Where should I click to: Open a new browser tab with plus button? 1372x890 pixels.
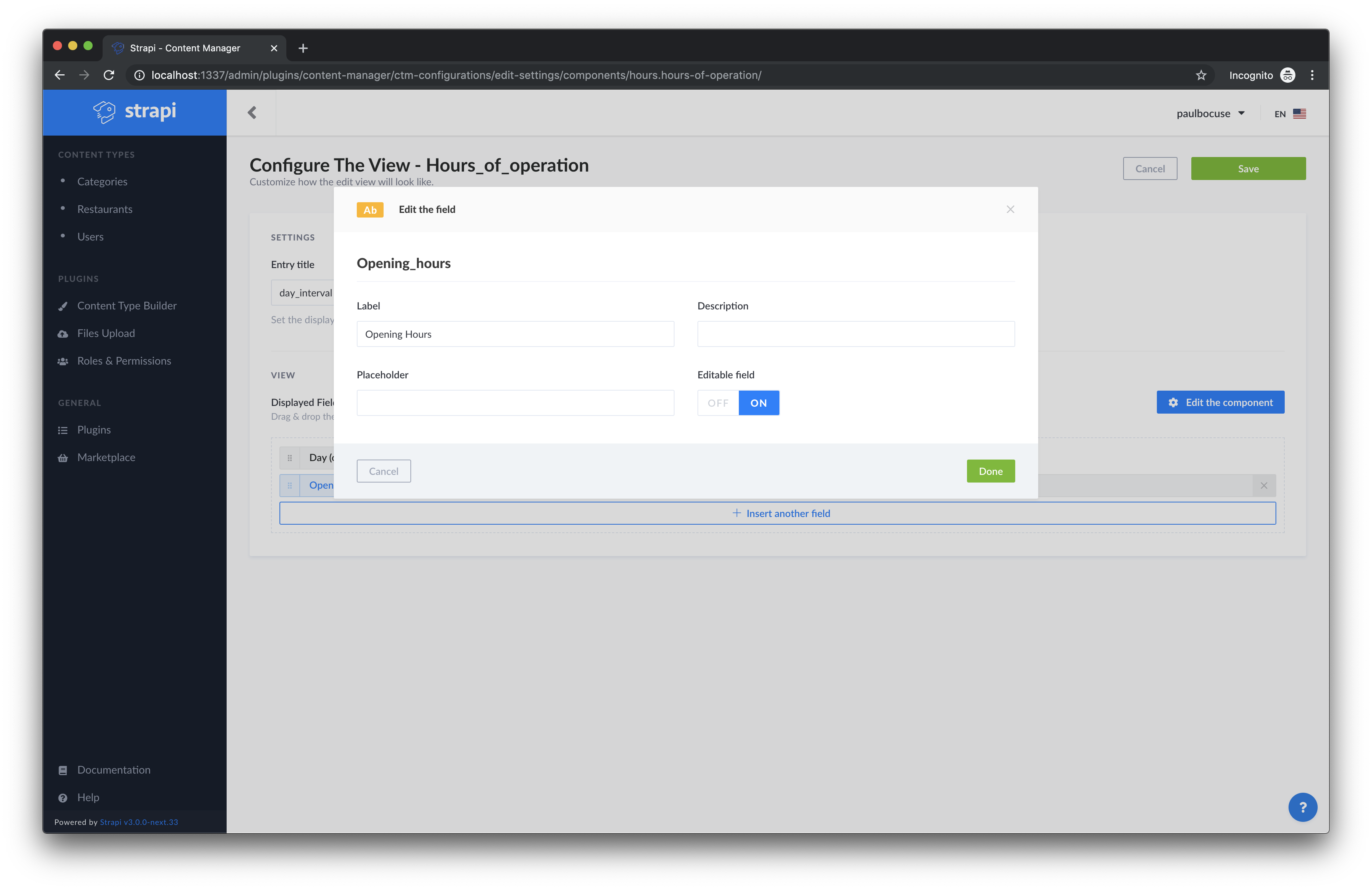(303, 49)
